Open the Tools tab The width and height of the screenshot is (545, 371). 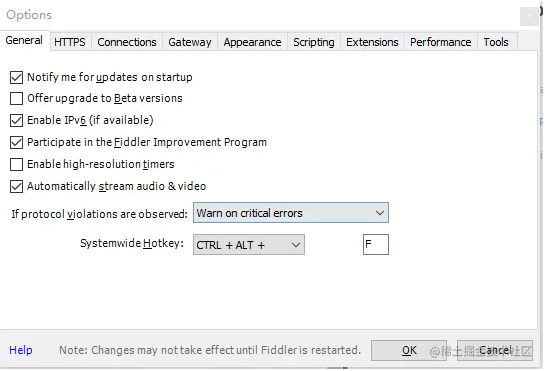(x=496, y=42)
